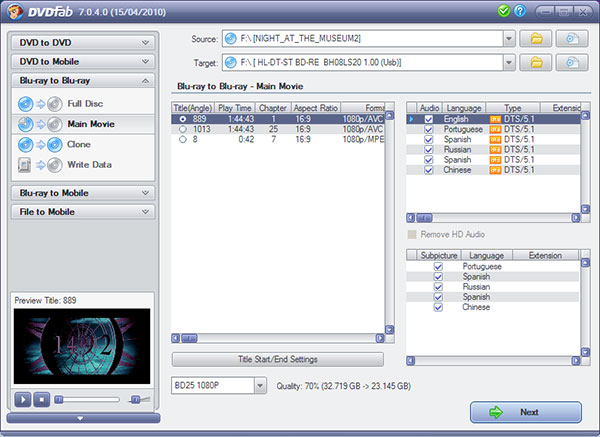Image resolution: width=600 pixels, height=437 pixels.
Task: Sort titles by Aspect Ratio column
Action: coord(316,108)
